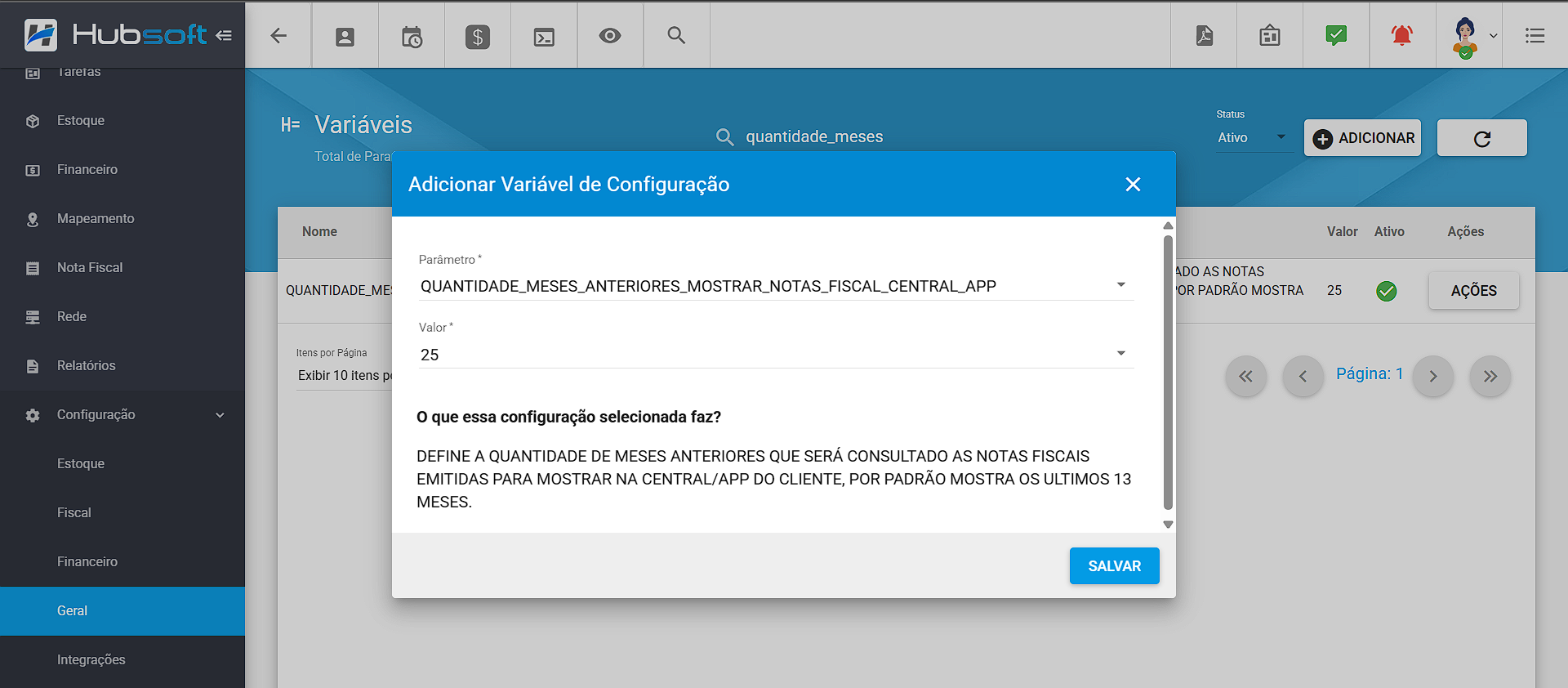The width and height of the screenshot is (1568, 688).
Task: Select Geral under Configuração
Action: pyautogui.click(x=122, y=611)
